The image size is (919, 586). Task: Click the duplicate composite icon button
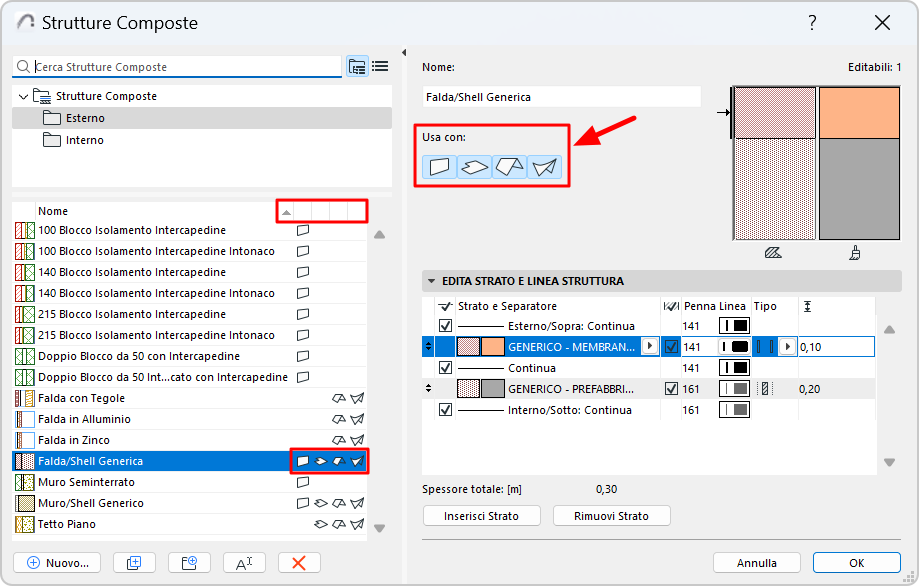tap(134, 563)
